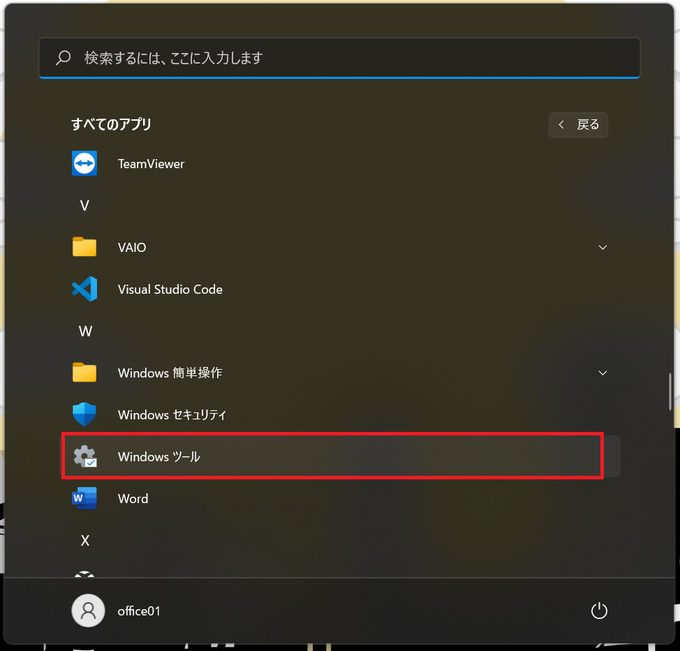Jump via the V letter header

click(x=85, y=206)
